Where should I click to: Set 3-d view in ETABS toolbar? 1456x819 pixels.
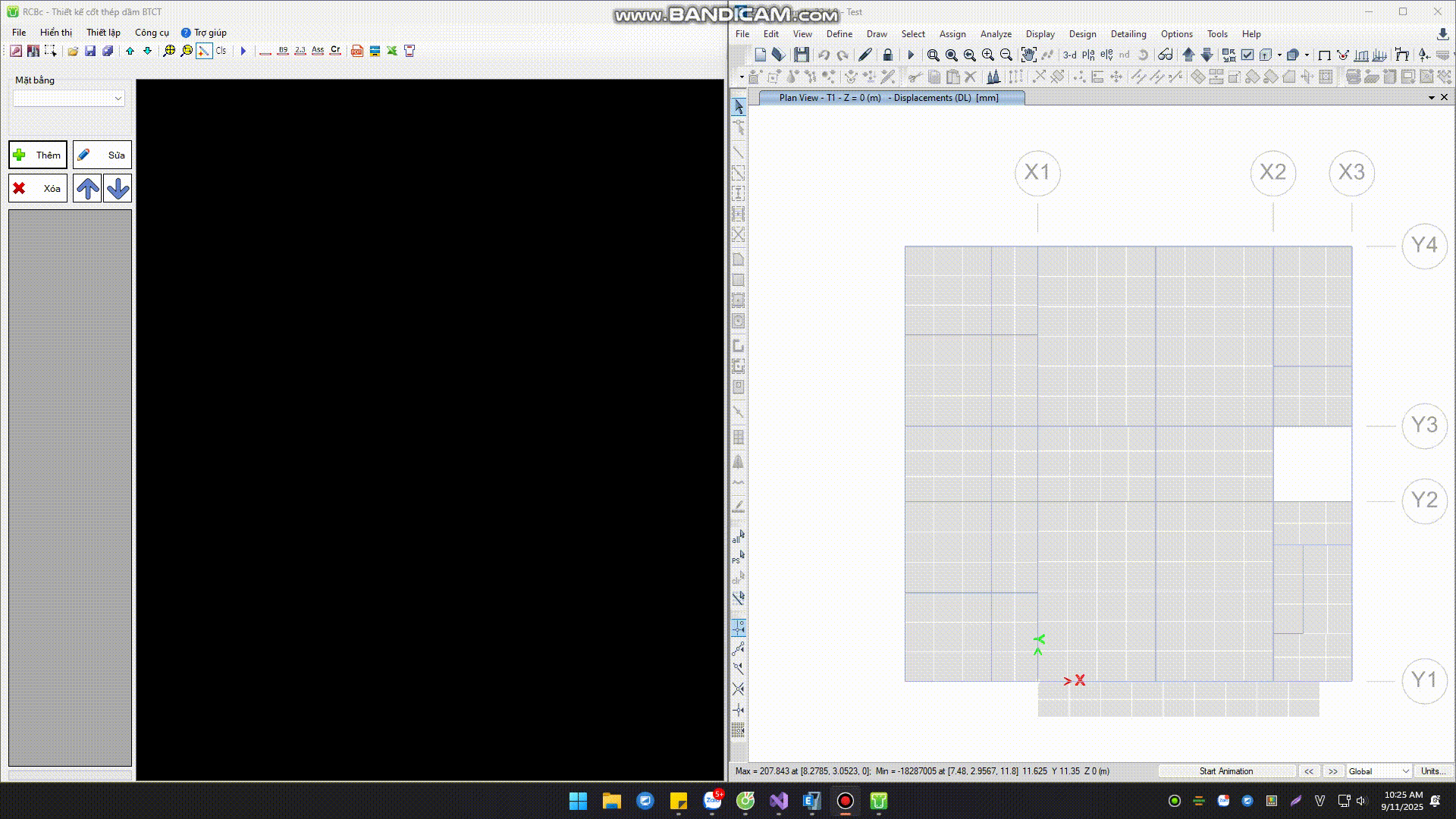pos(1069,55)
